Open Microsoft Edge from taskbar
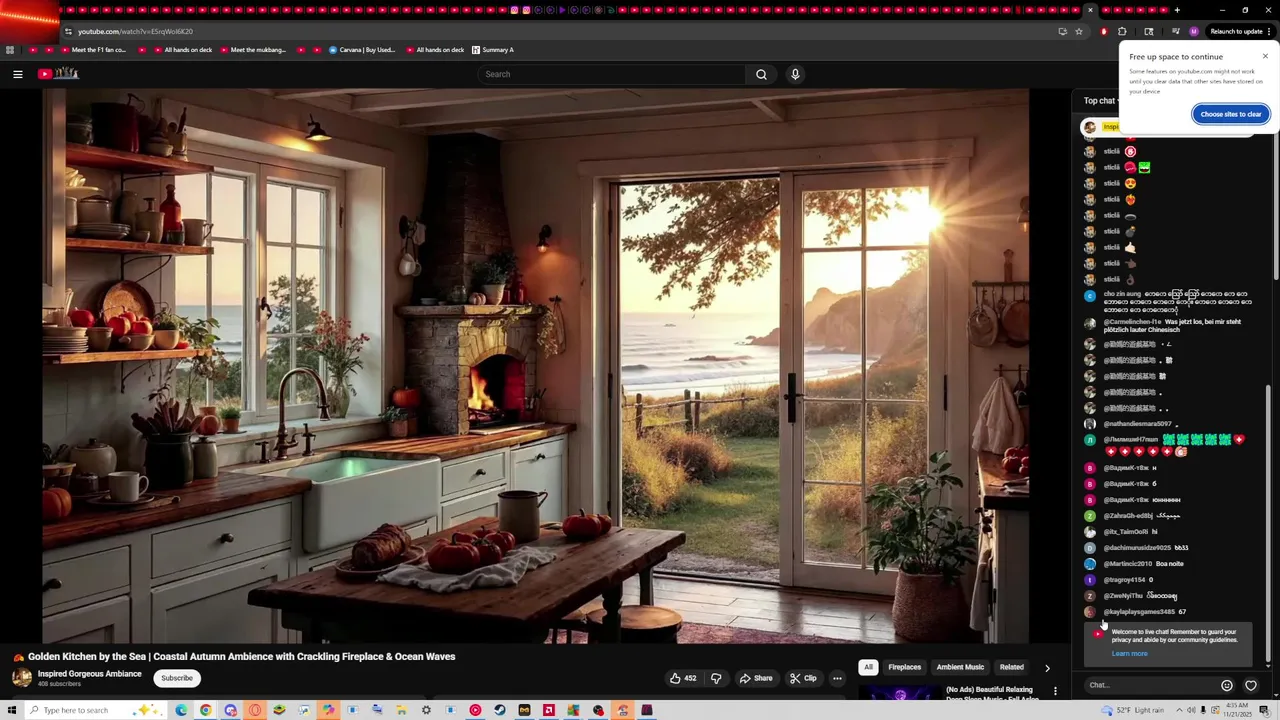This screenshot has width=1280, height=720. pos(181,710)
